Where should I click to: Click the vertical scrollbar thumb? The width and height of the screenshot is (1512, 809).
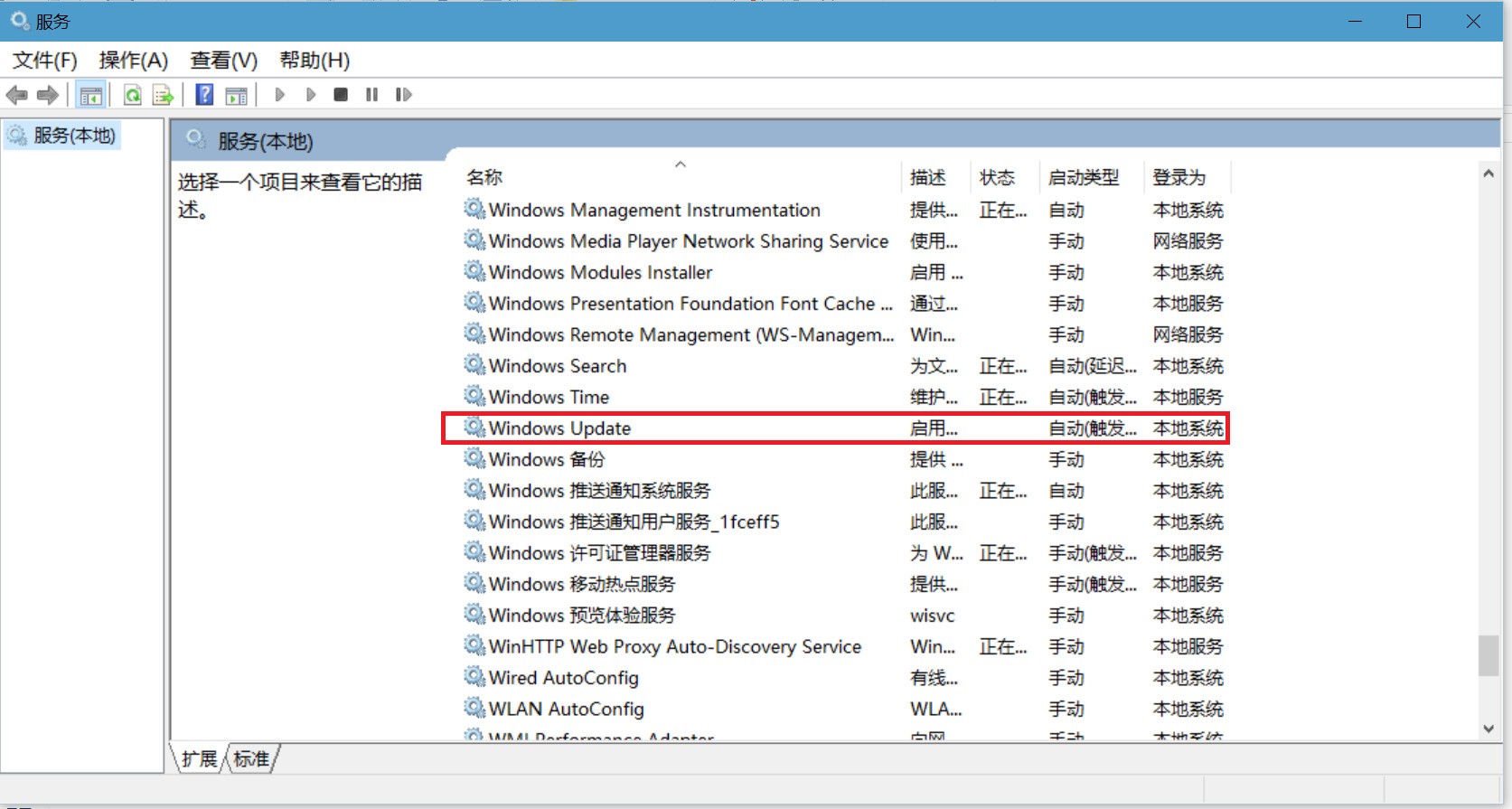click(1489, 655)
